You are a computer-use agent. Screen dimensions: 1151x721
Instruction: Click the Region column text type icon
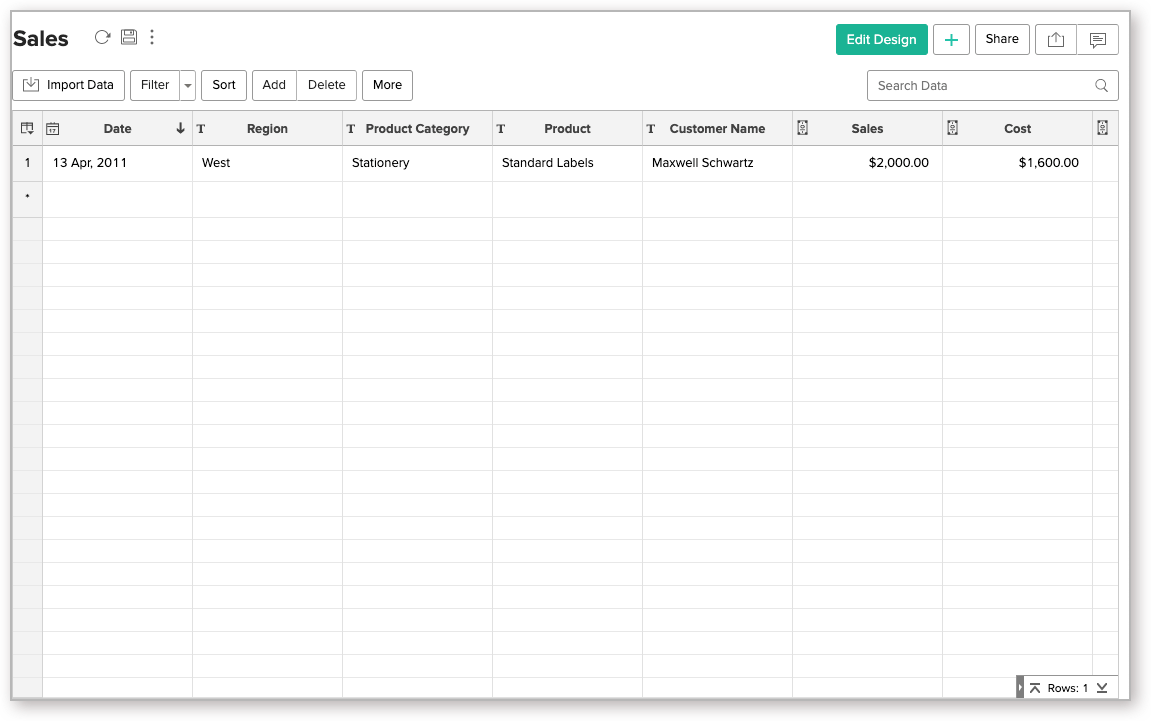point(201,129)
